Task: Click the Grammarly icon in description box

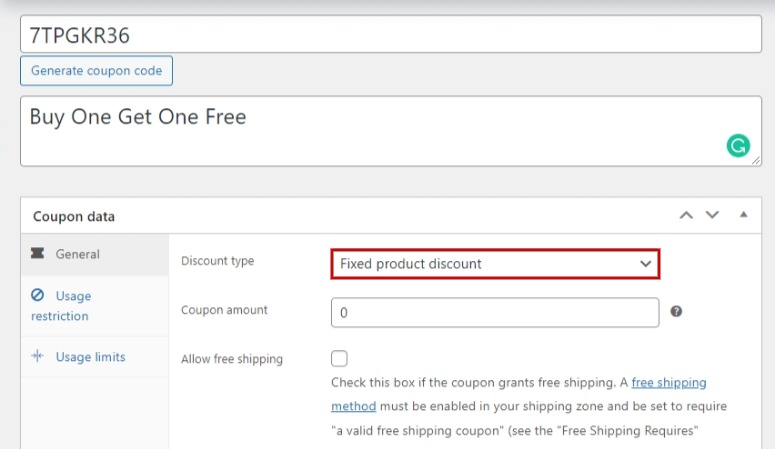Action: point(738,146)
